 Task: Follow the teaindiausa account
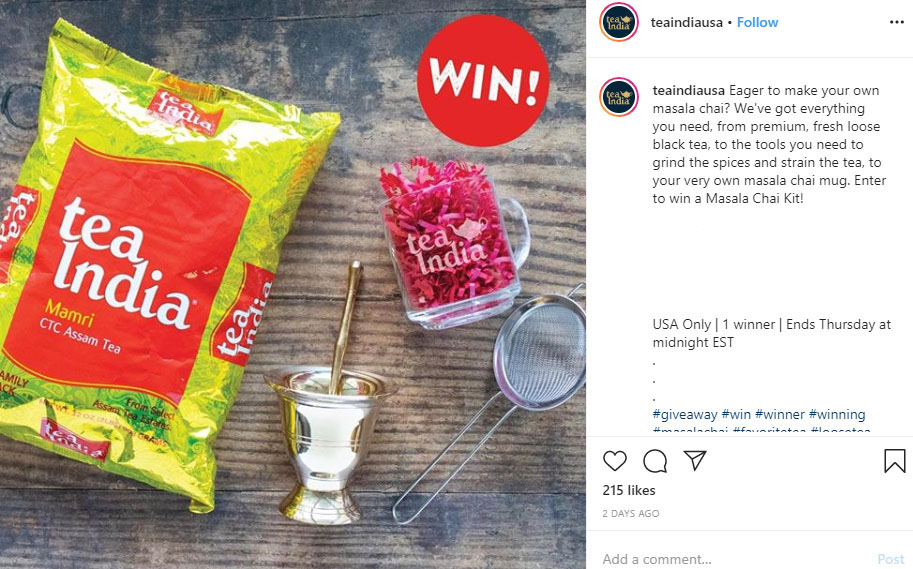point(757,22)
